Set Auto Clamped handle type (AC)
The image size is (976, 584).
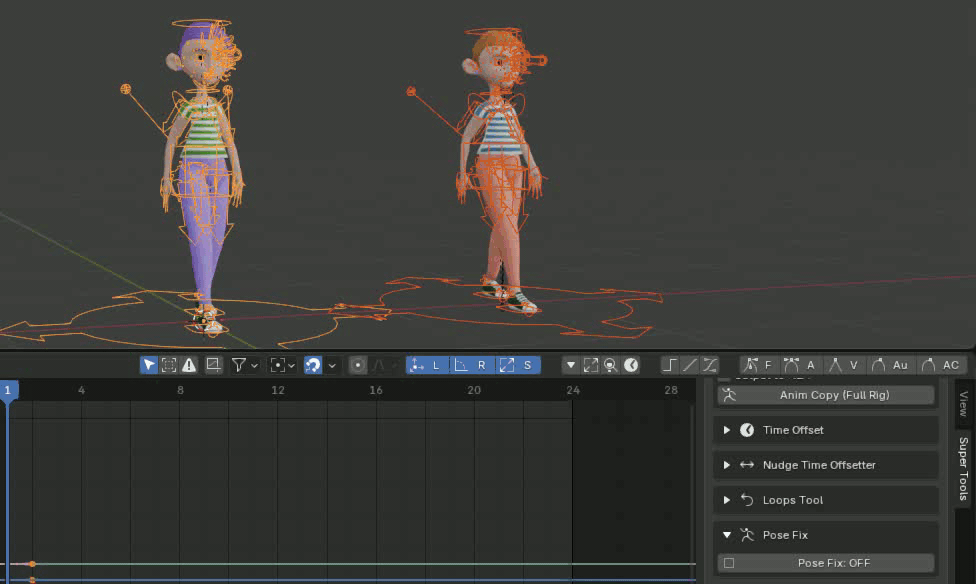[941, 365]
